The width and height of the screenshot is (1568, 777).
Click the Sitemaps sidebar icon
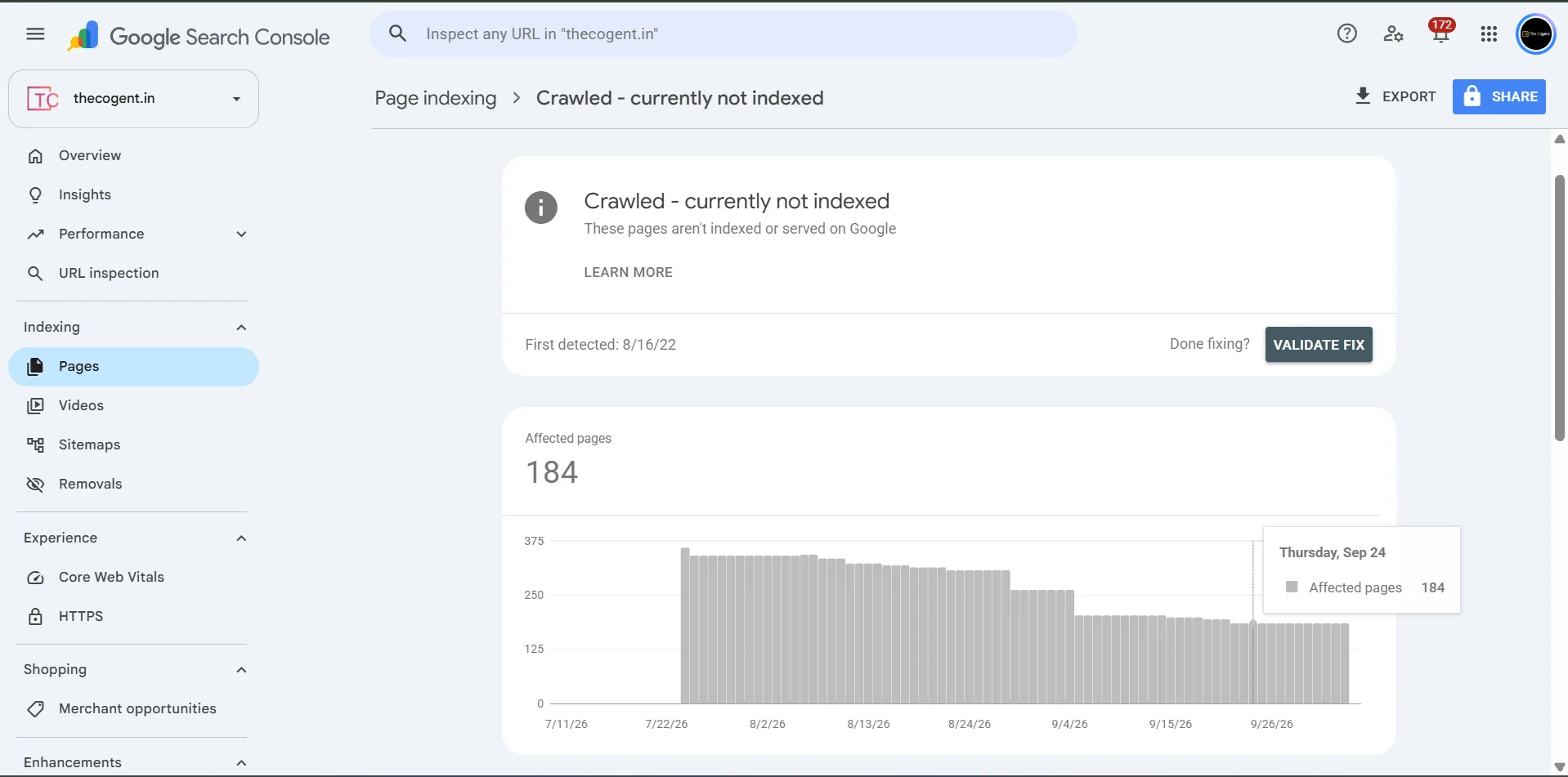pos(35,444)
